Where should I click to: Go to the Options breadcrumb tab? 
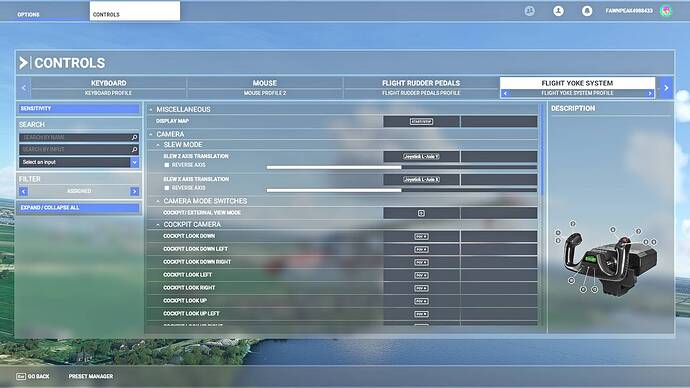28,15
